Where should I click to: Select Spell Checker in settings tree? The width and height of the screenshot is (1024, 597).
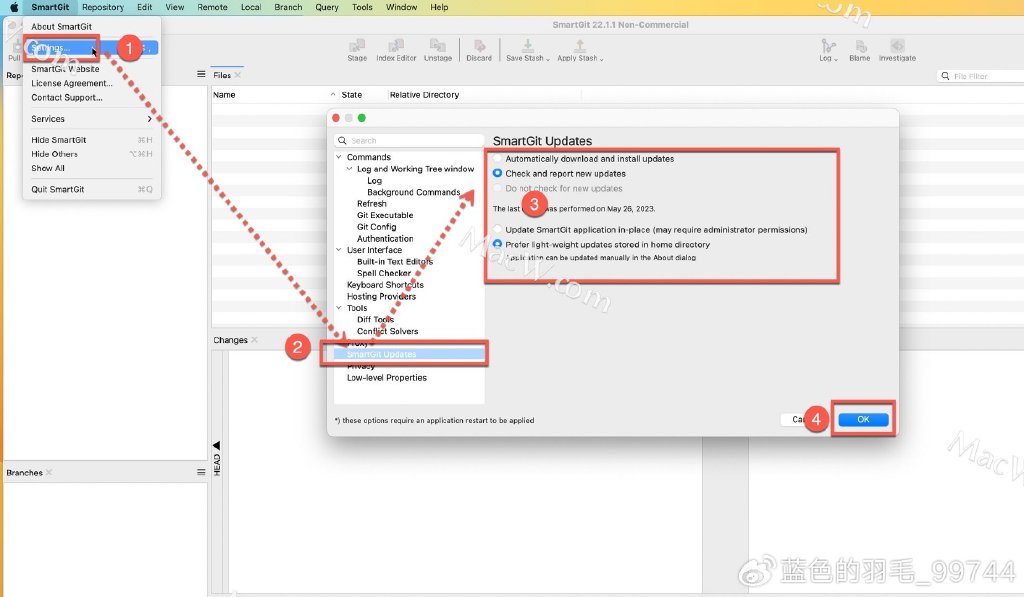click(384, 273)
